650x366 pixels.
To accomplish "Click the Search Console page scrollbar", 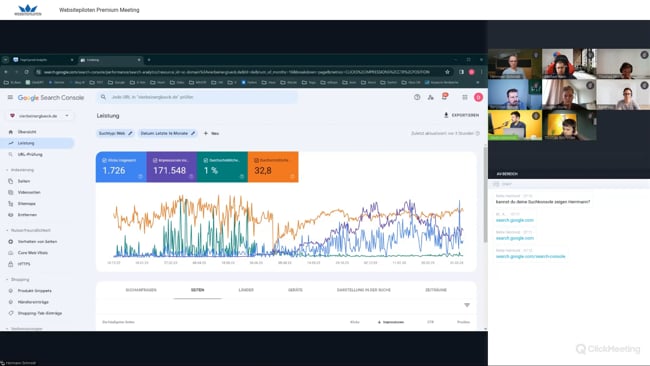I will [x=485, y=194].
